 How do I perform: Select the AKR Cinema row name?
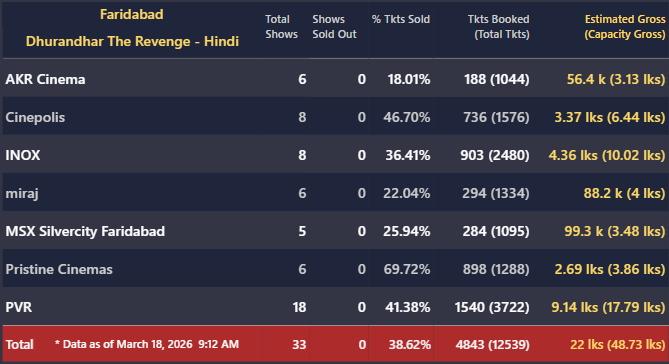tap(45, 79)
